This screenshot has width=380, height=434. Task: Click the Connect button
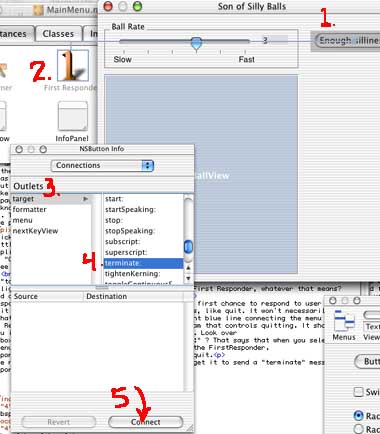146,422
